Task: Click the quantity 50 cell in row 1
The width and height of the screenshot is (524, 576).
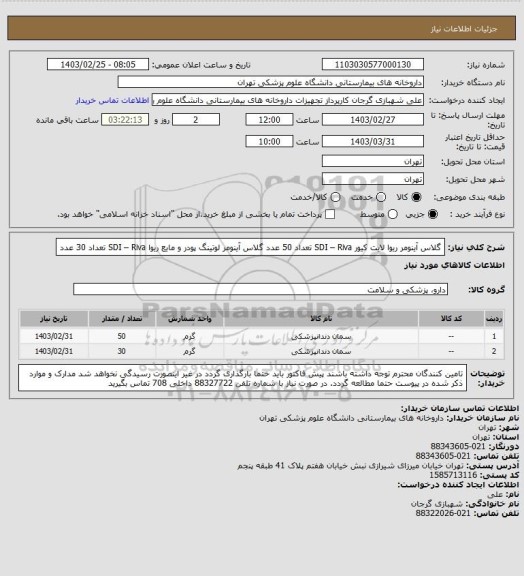Action: [122, 336]
